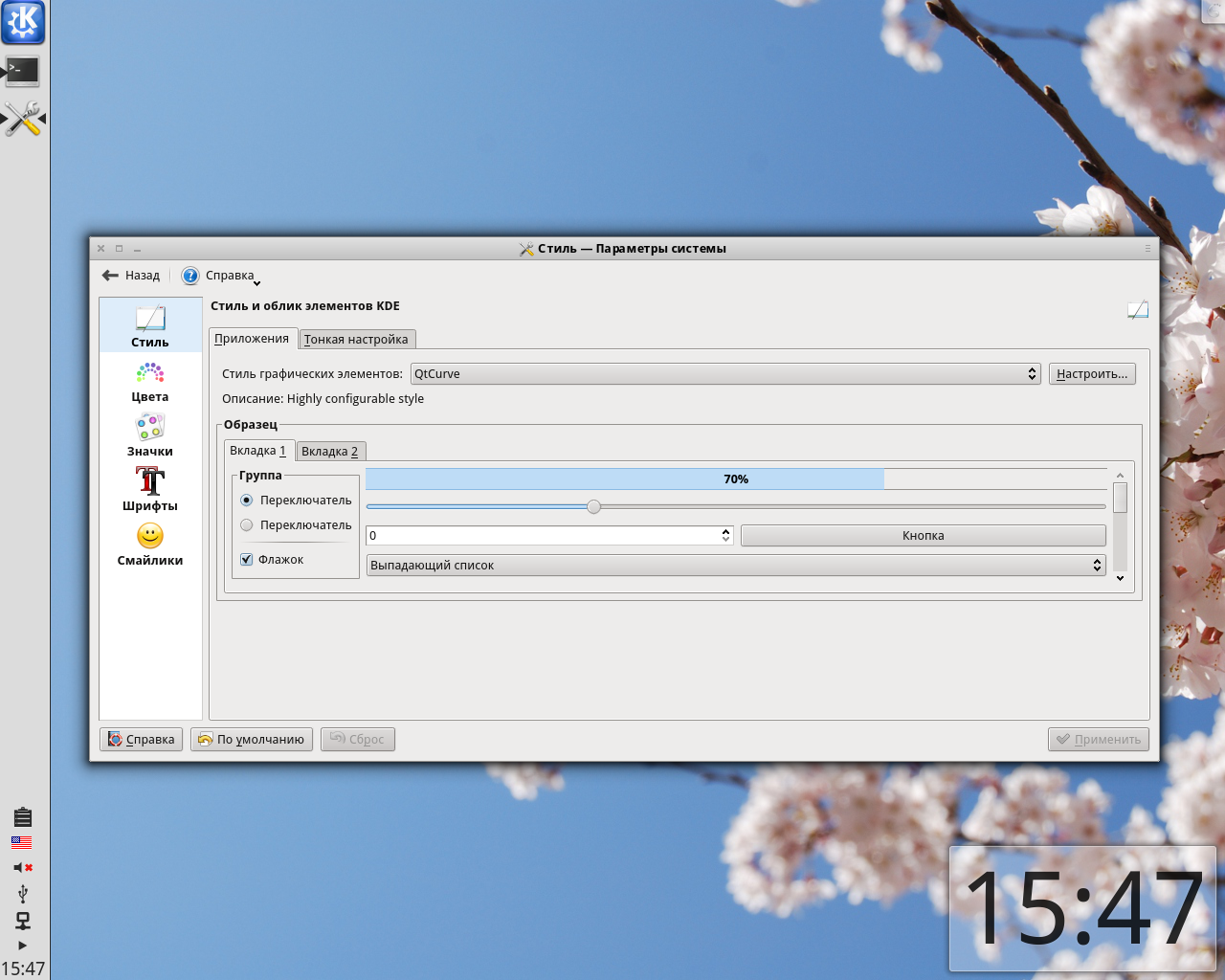
Task: Click the Применить apply button
Action: [x=1099, y=740]
